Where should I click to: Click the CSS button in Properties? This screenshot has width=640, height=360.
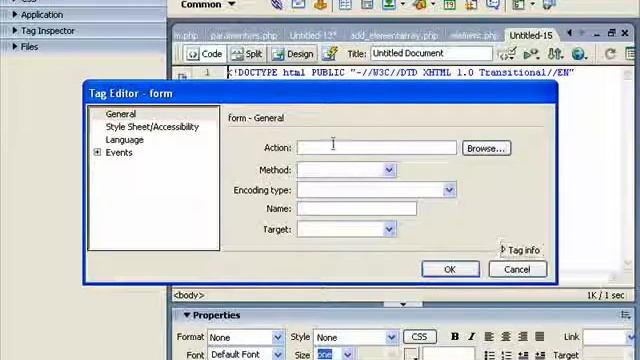pos(420,337)
